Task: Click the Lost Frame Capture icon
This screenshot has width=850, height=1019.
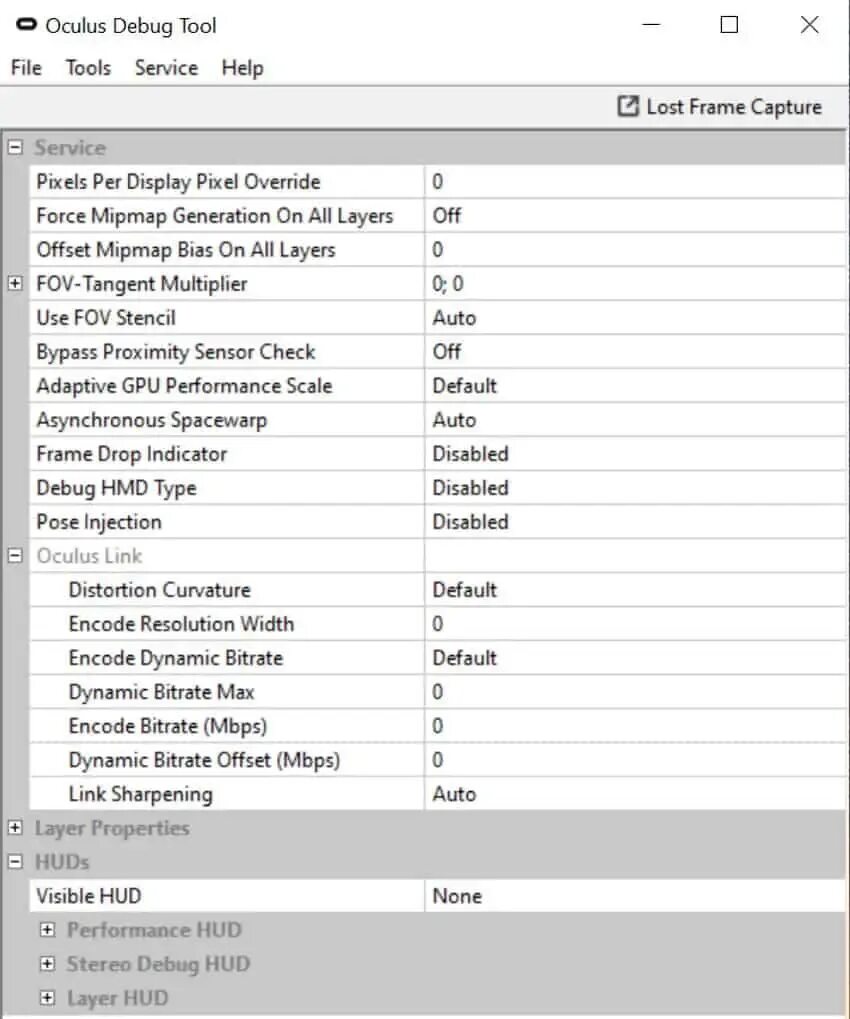Action: click(628, 106)
